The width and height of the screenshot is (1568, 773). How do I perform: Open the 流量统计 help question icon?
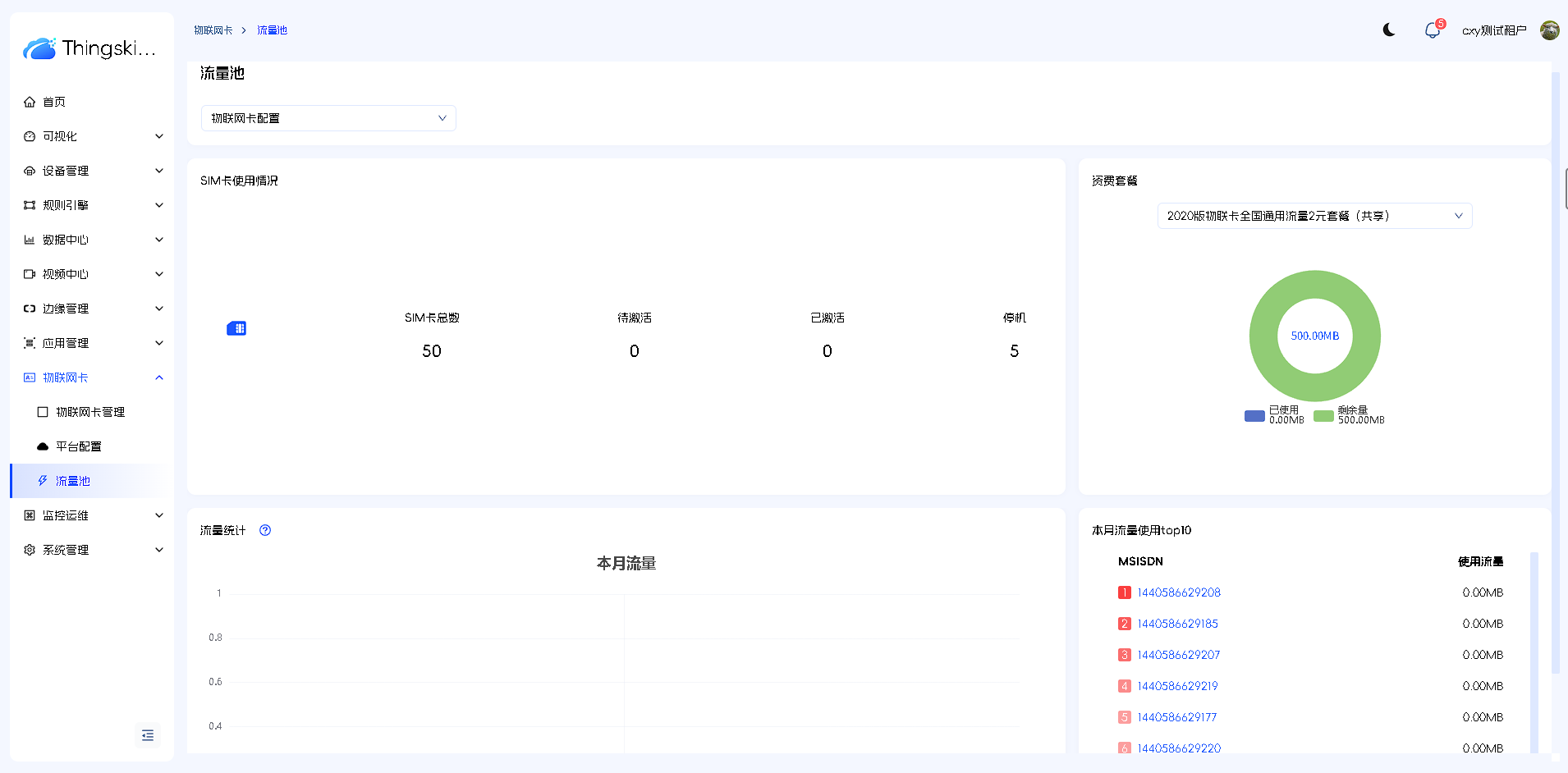click(265, 530)
